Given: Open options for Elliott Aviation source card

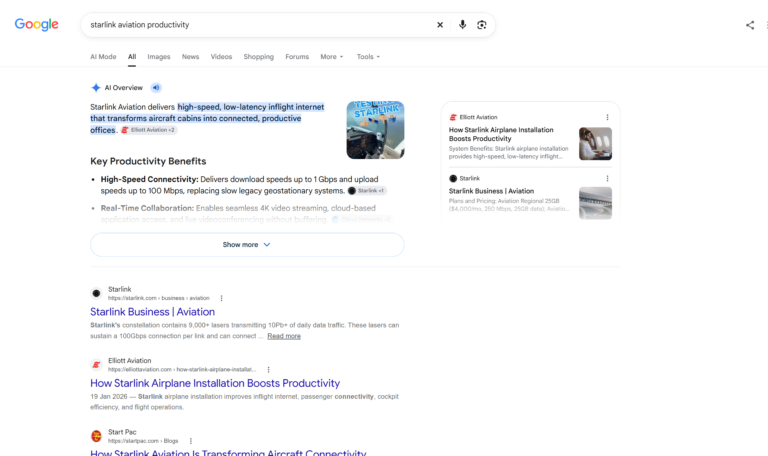Looking at the screenshot, I should click(607, 117).
